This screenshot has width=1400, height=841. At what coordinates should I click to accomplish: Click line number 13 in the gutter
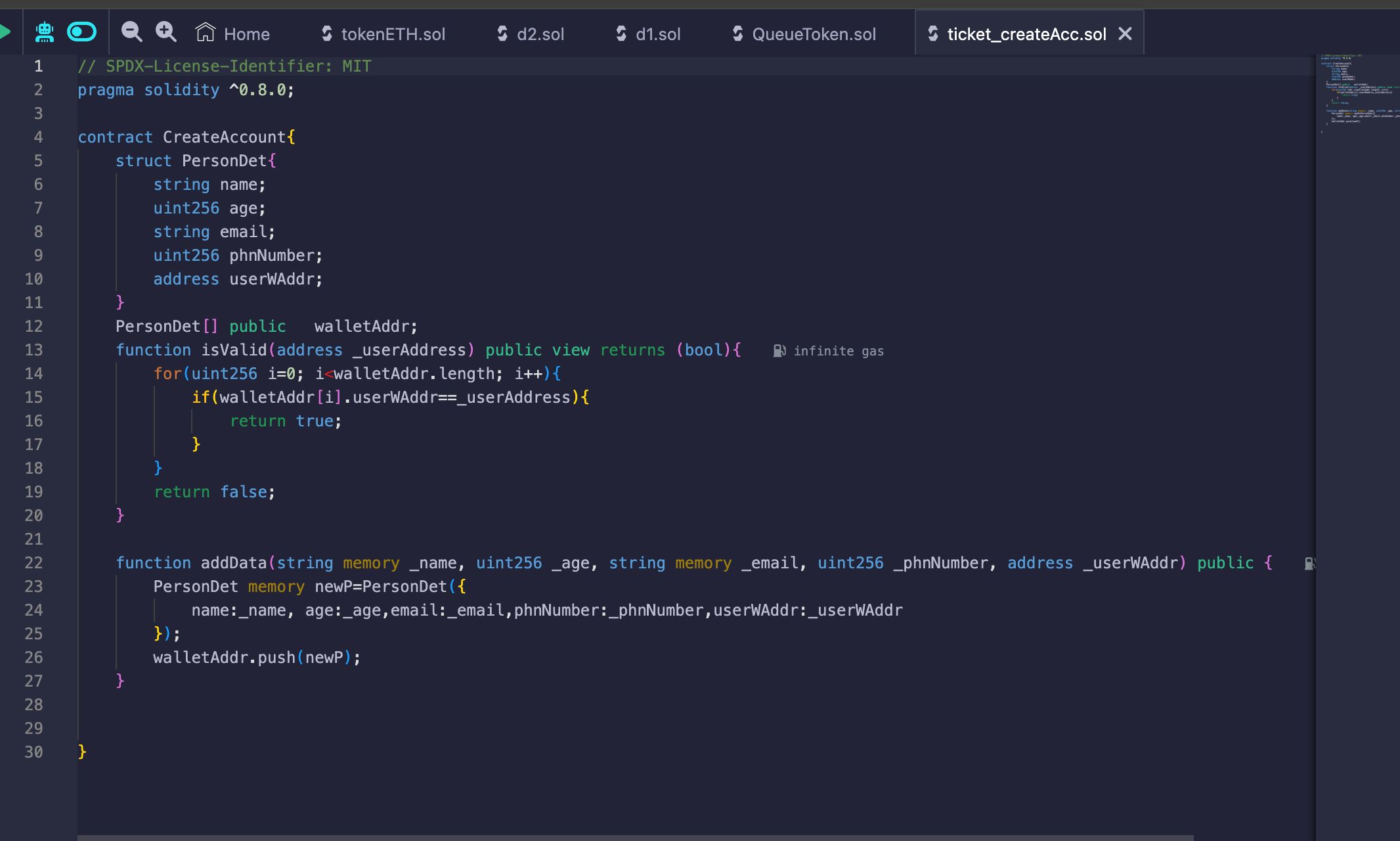click(x=33, y=350)
